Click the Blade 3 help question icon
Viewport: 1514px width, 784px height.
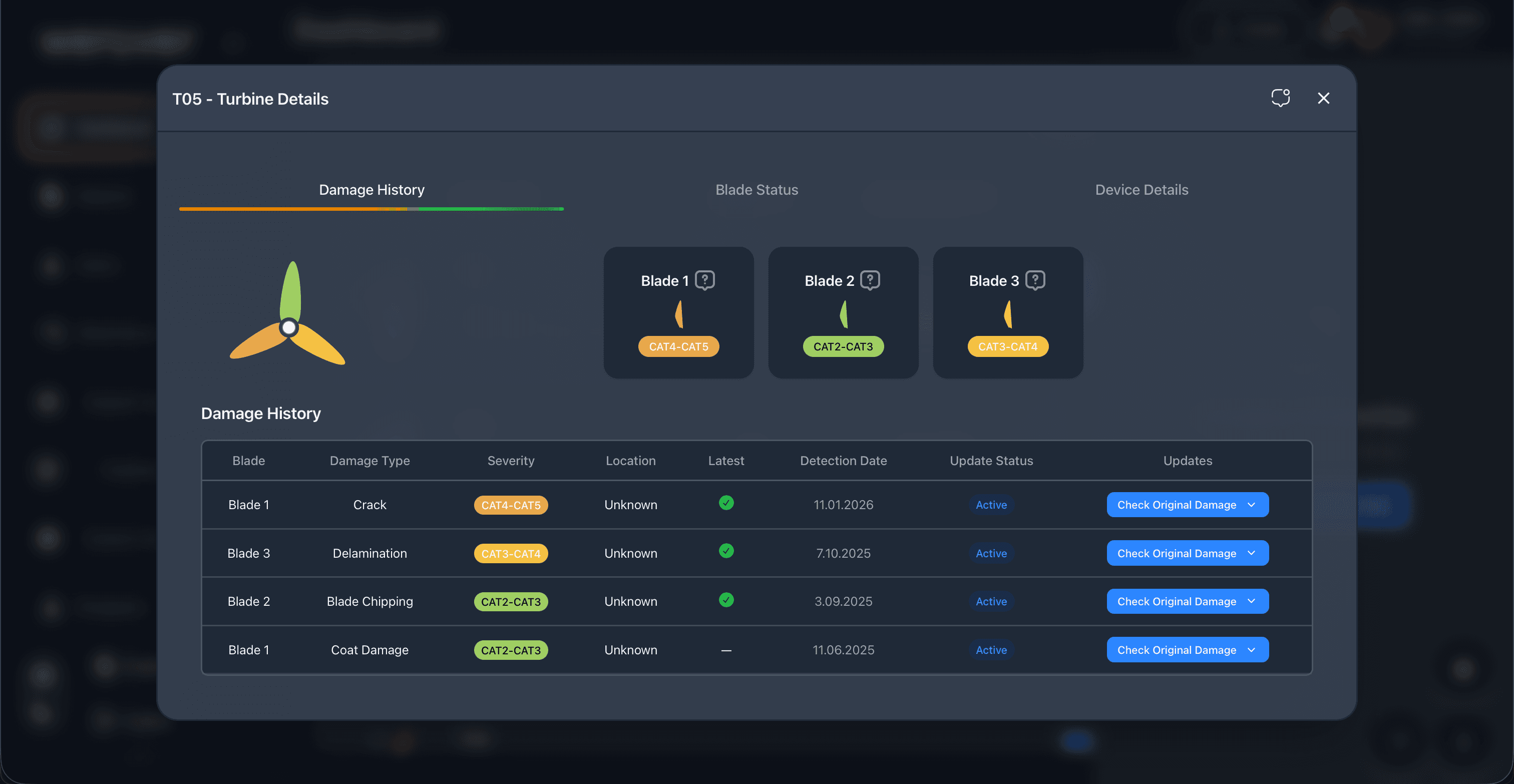tap(1035, 280)
